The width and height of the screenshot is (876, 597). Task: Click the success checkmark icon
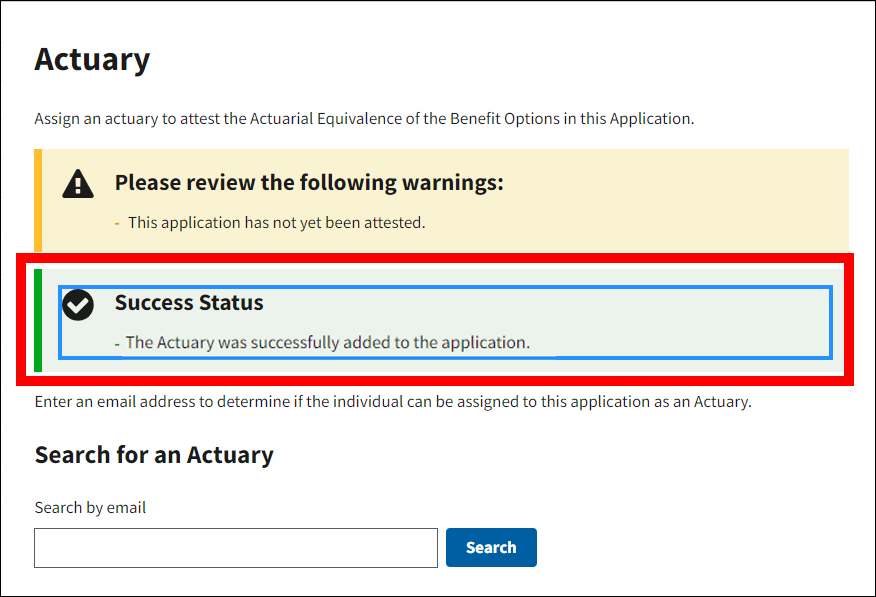pos(78,304)
